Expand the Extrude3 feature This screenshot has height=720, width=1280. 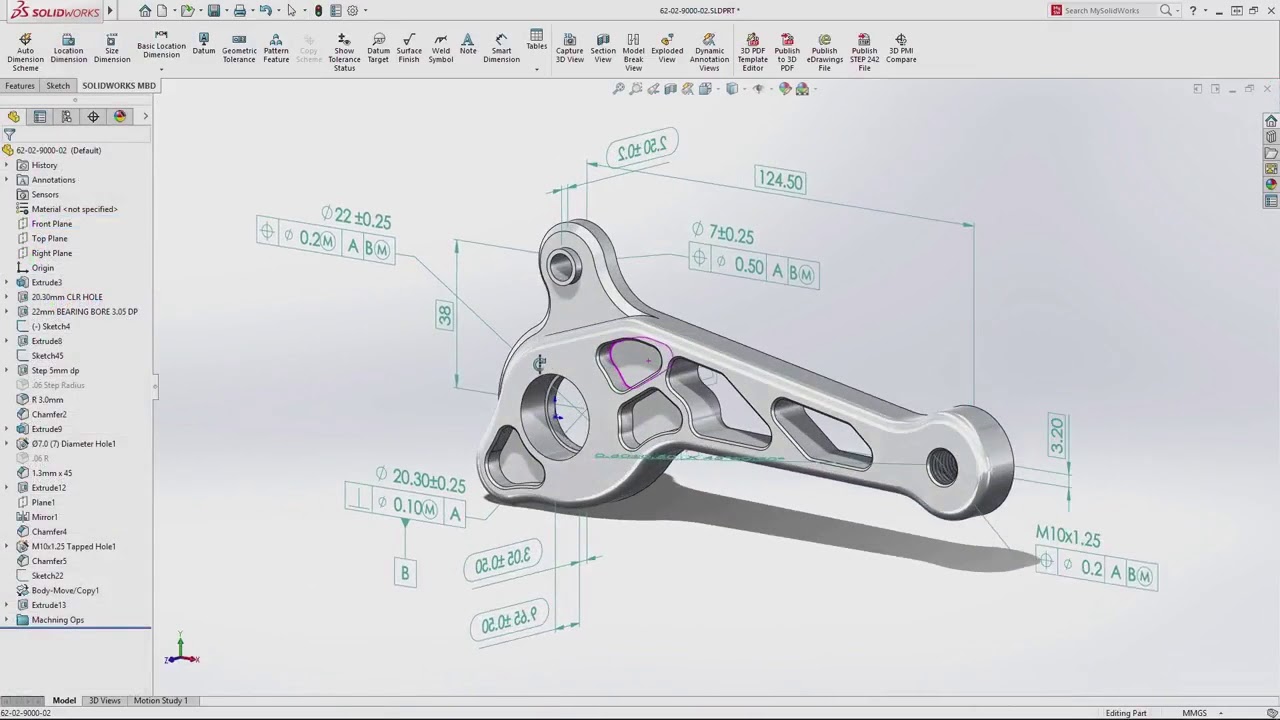(x=7, y=282)
